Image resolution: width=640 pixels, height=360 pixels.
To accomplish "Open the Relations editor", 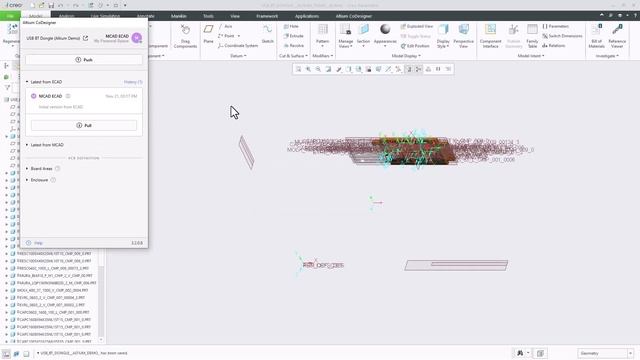I will [554, 46].
